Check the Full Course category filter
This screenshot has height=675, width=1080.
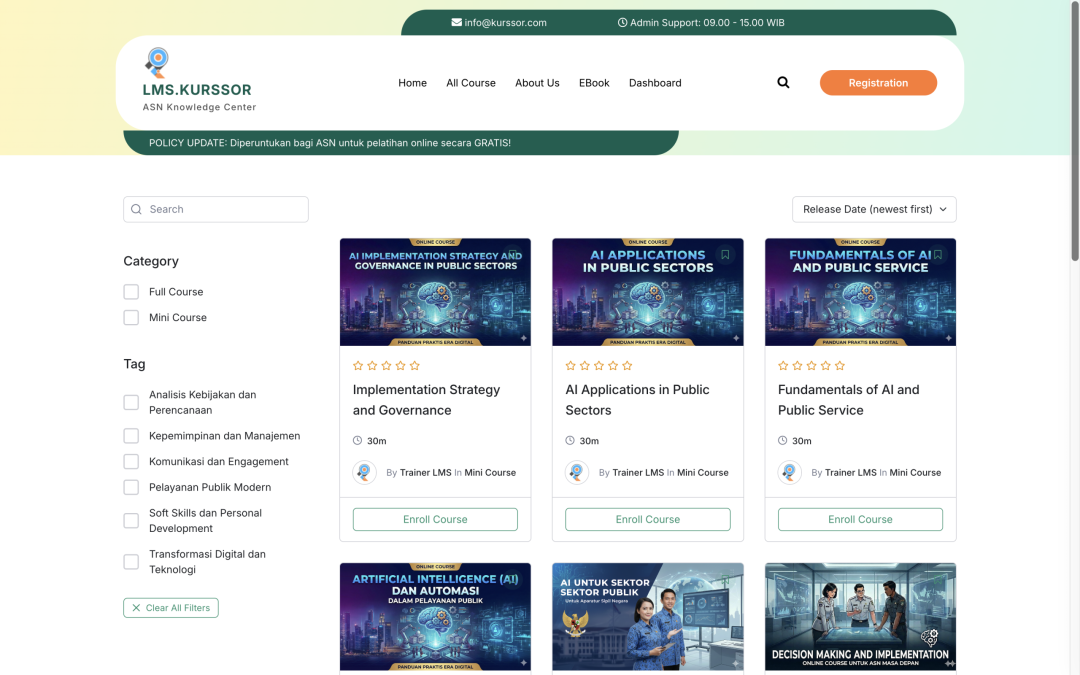pyautogui.click(x=131, y=292)
